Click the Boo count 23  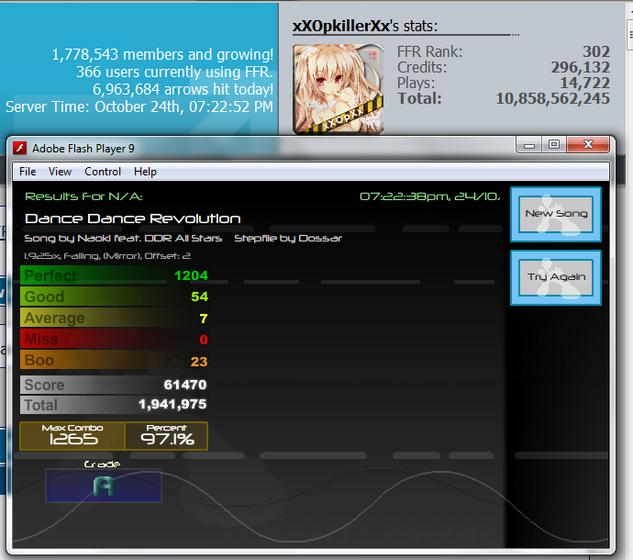pyautogui.click(x=199, y=361)
